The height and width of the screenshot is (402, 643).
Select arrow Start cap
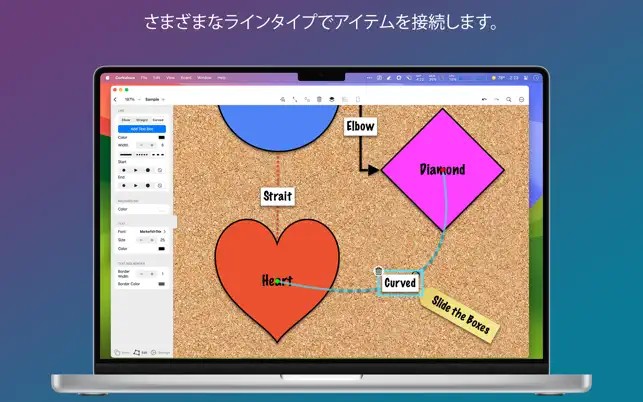136,170
